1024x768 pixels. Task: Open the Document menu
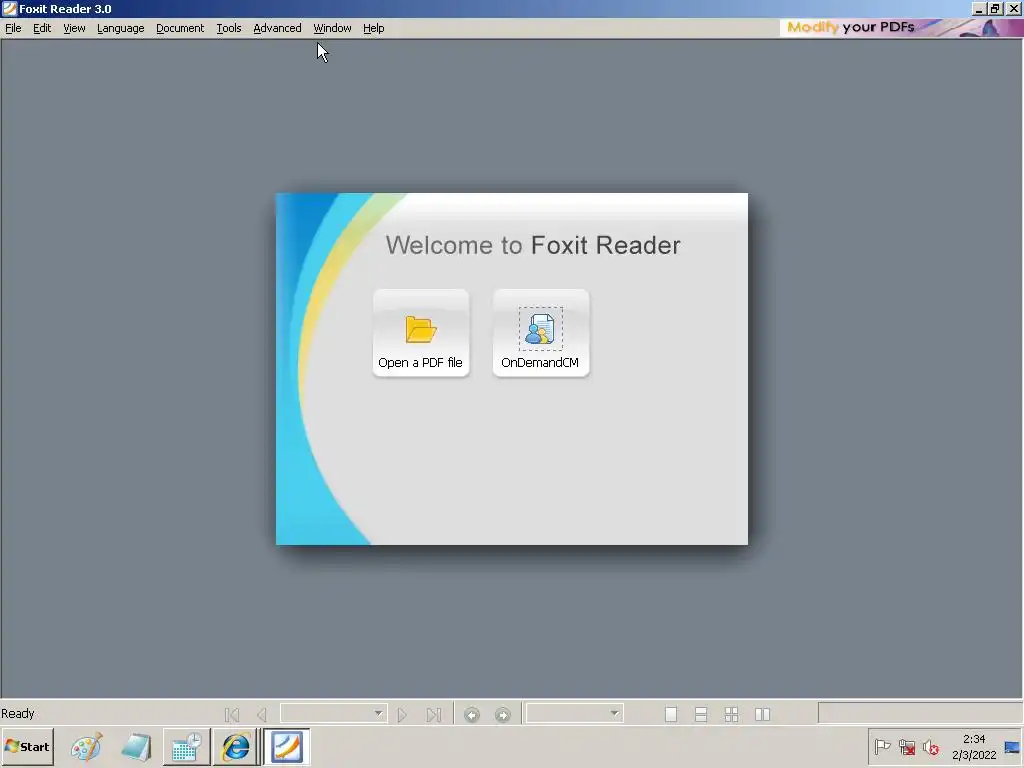point(180,28)
